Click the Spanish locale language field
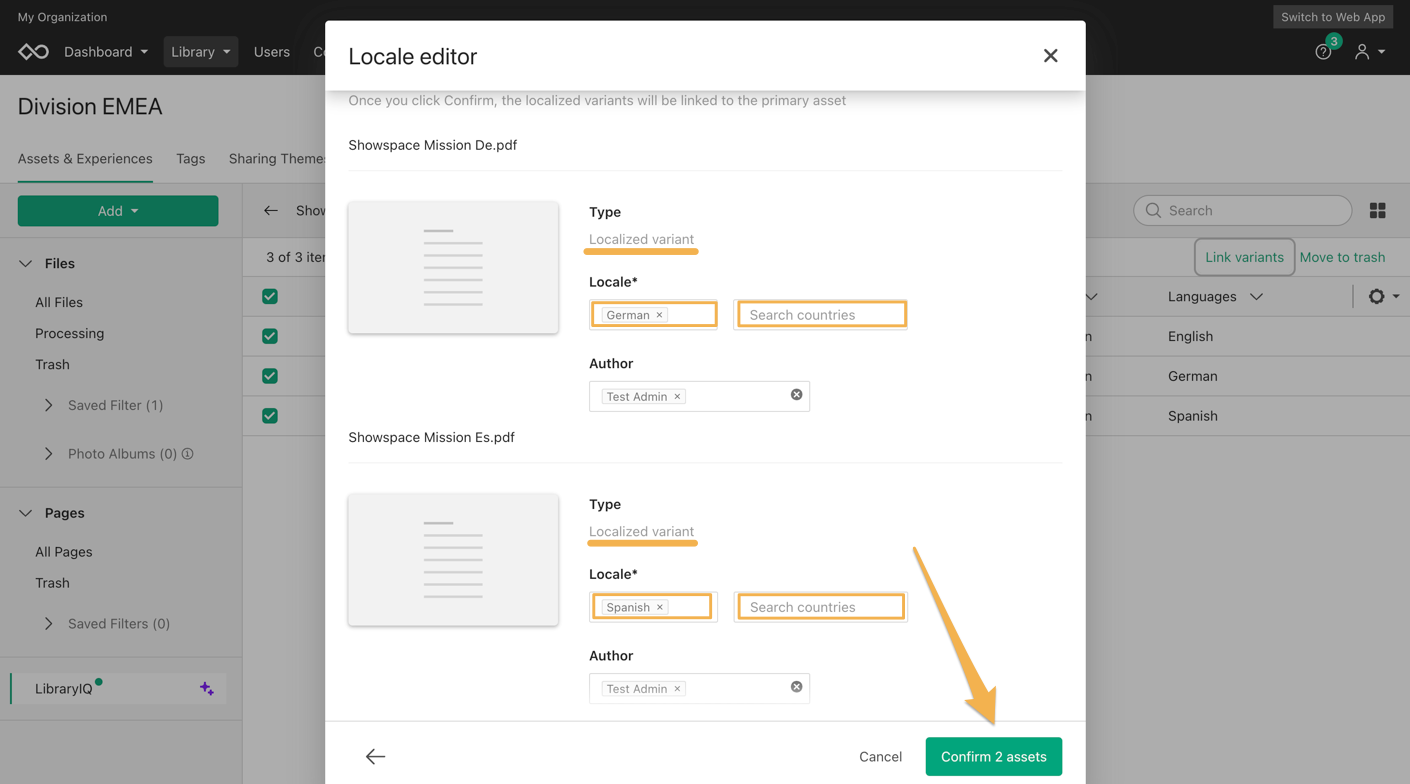1410x784 pixels. click(x=653, y=607)
